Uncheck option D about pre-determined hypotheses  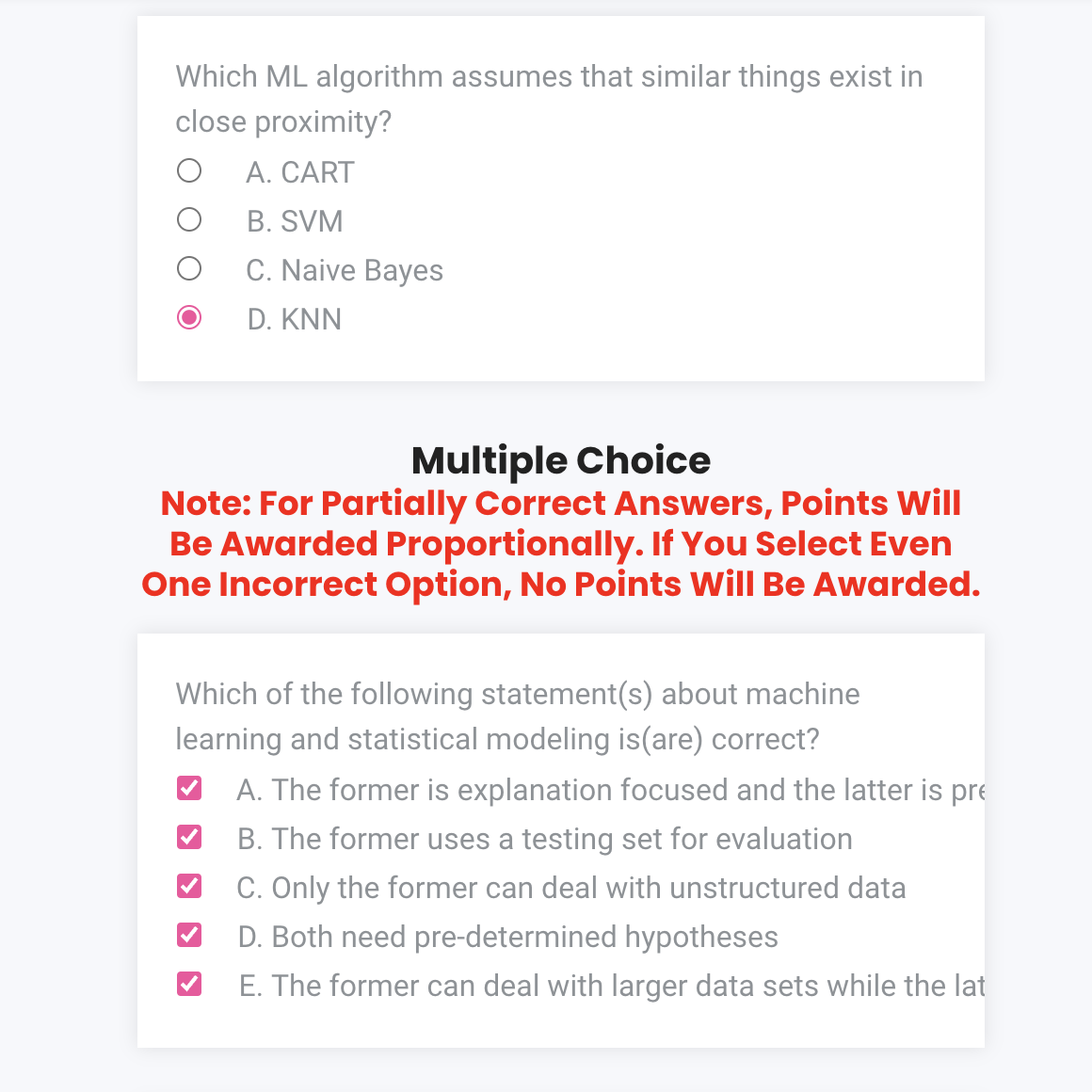pos(188,936)
